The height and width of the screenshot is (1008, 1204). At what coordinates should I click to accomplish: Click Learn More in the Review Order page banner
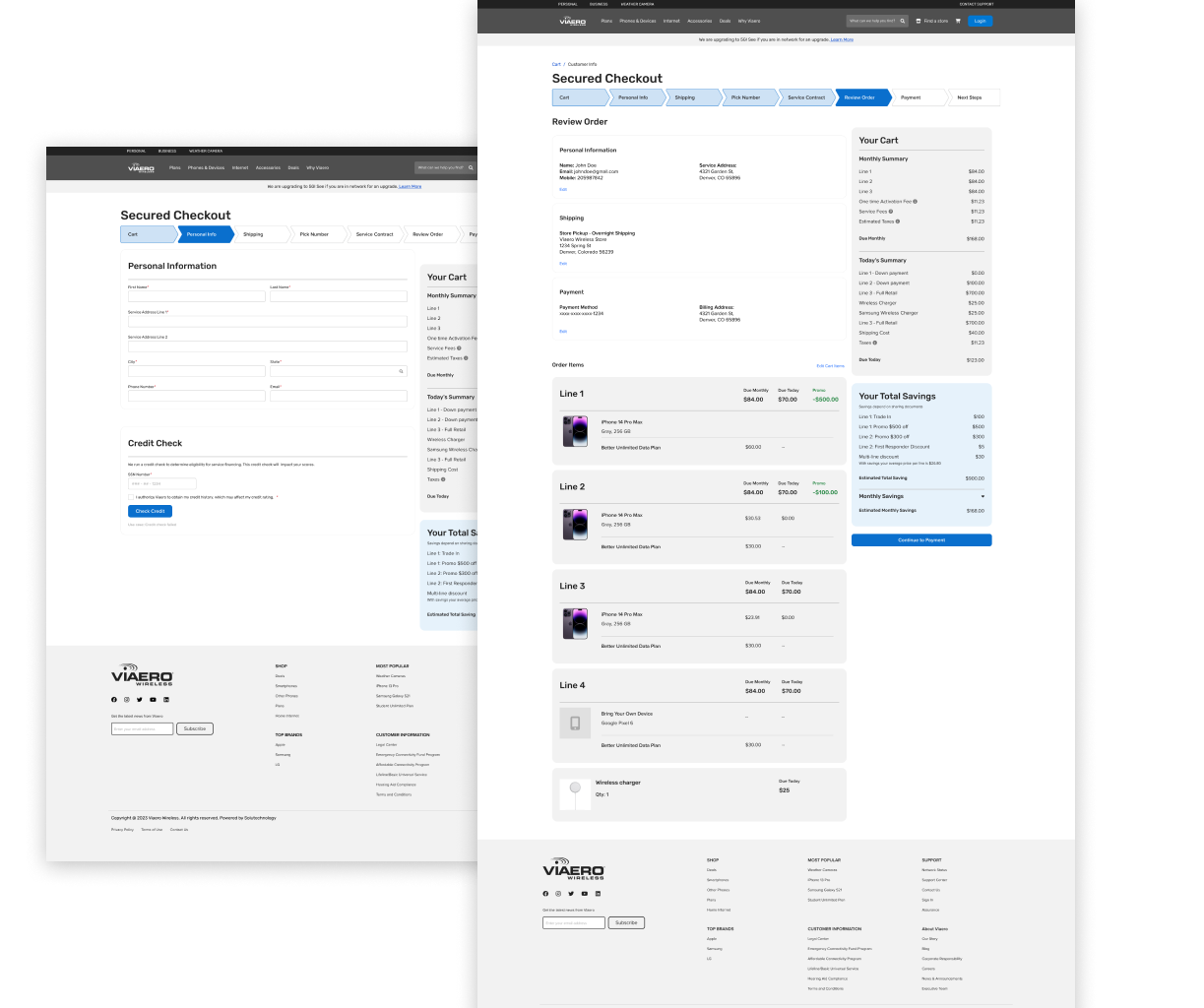[842, 39]
